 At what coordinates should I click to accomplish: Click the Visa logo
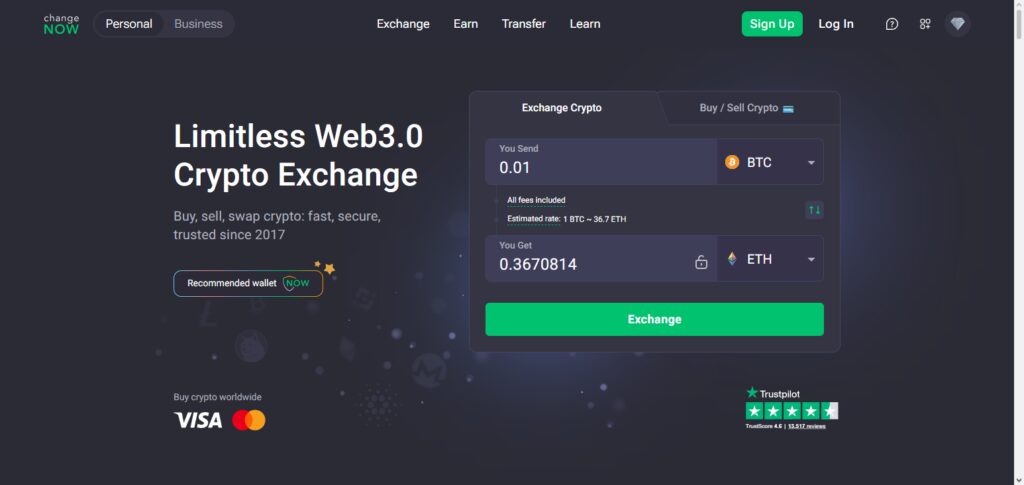click(x=198, y=420)
